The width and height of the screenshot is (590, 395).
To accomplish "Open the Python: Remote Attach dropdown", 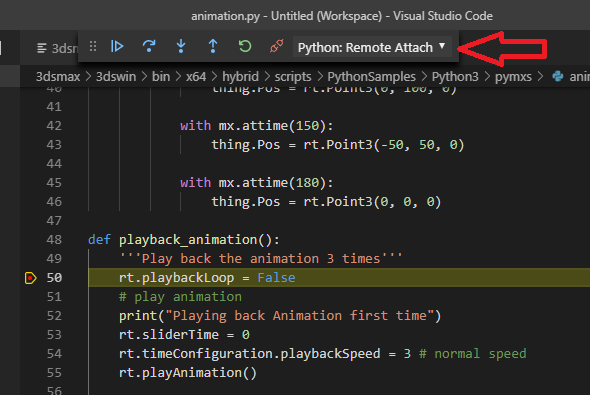I will (x=372, y=47).
